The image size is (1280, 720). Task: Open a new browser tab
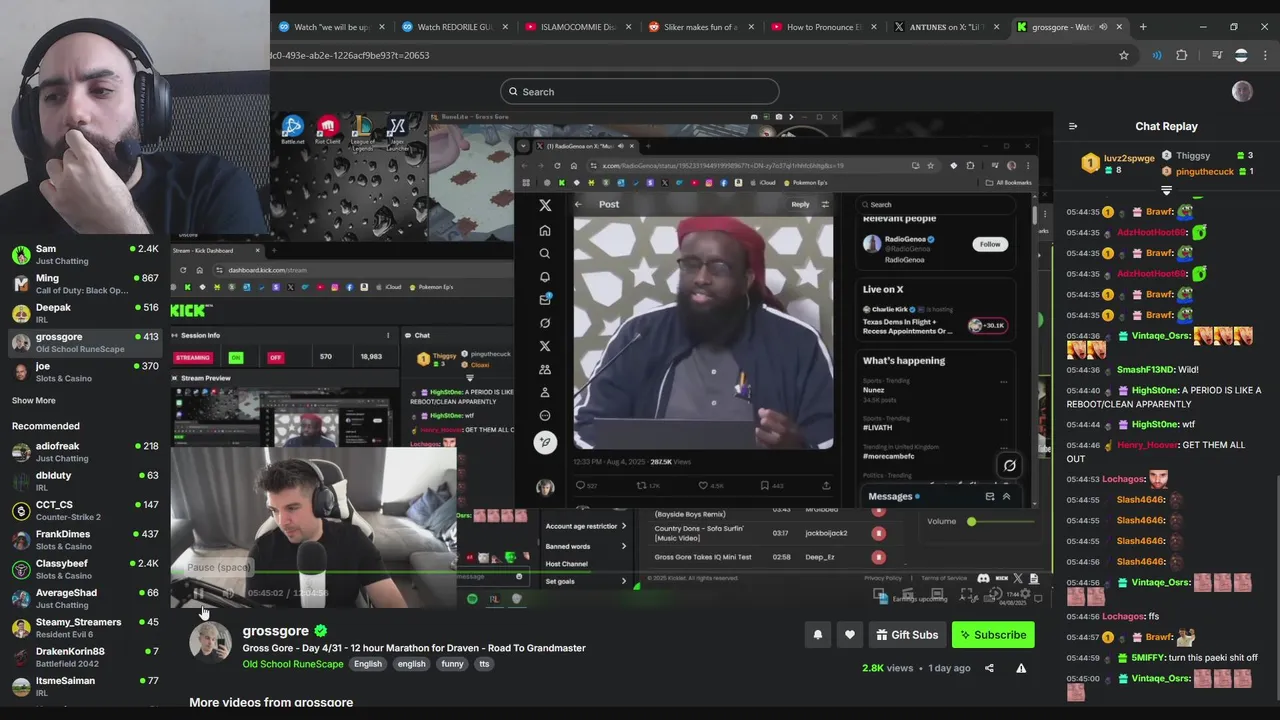(x=1143, y=27)
